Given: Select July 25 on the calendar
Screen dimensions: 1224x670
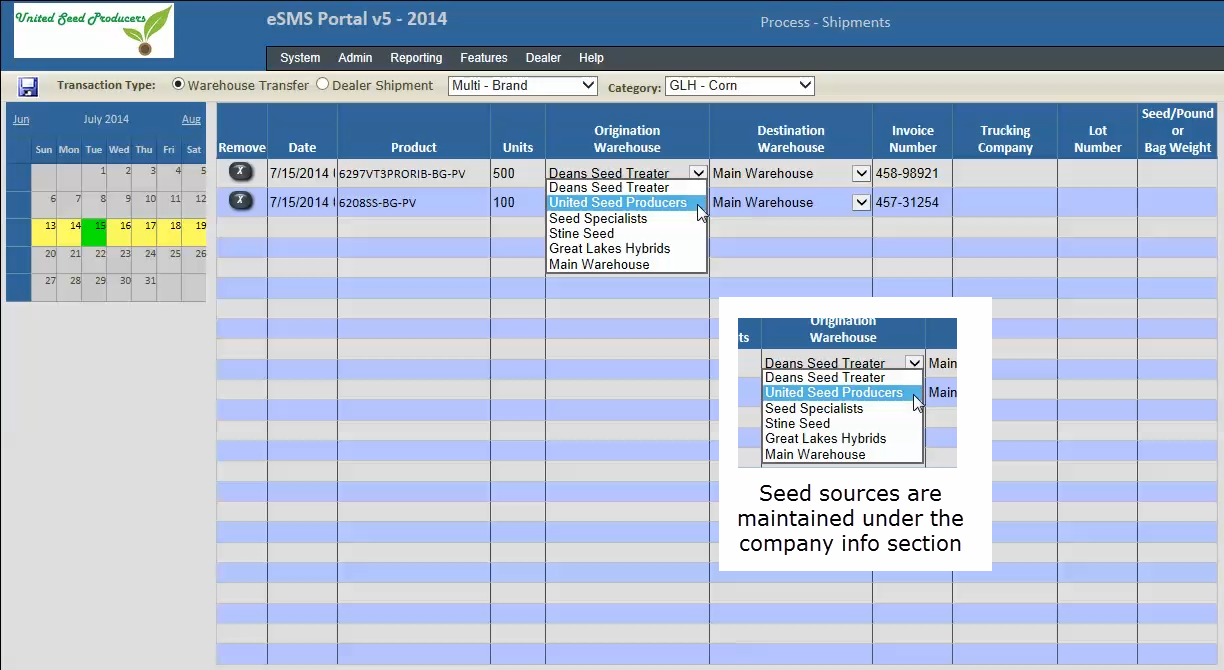Looking at the screenshot, I should click(169, 259).
